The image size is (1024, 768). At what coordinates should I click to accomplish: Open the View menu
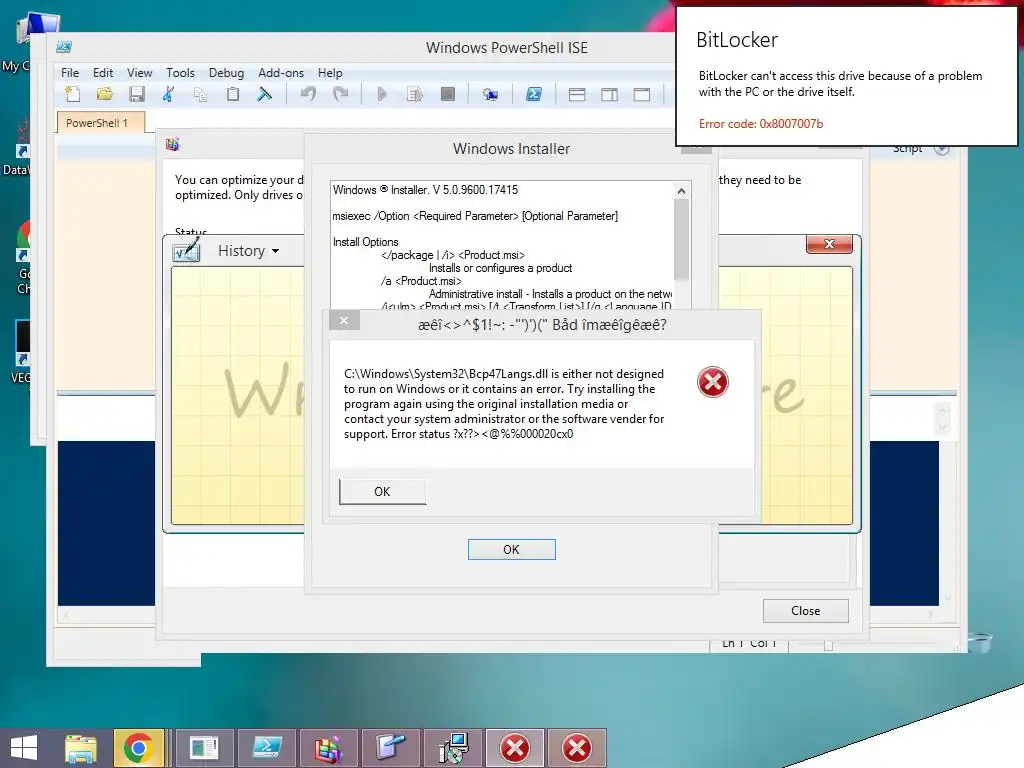pyautogui.click(x=139, y=72)
